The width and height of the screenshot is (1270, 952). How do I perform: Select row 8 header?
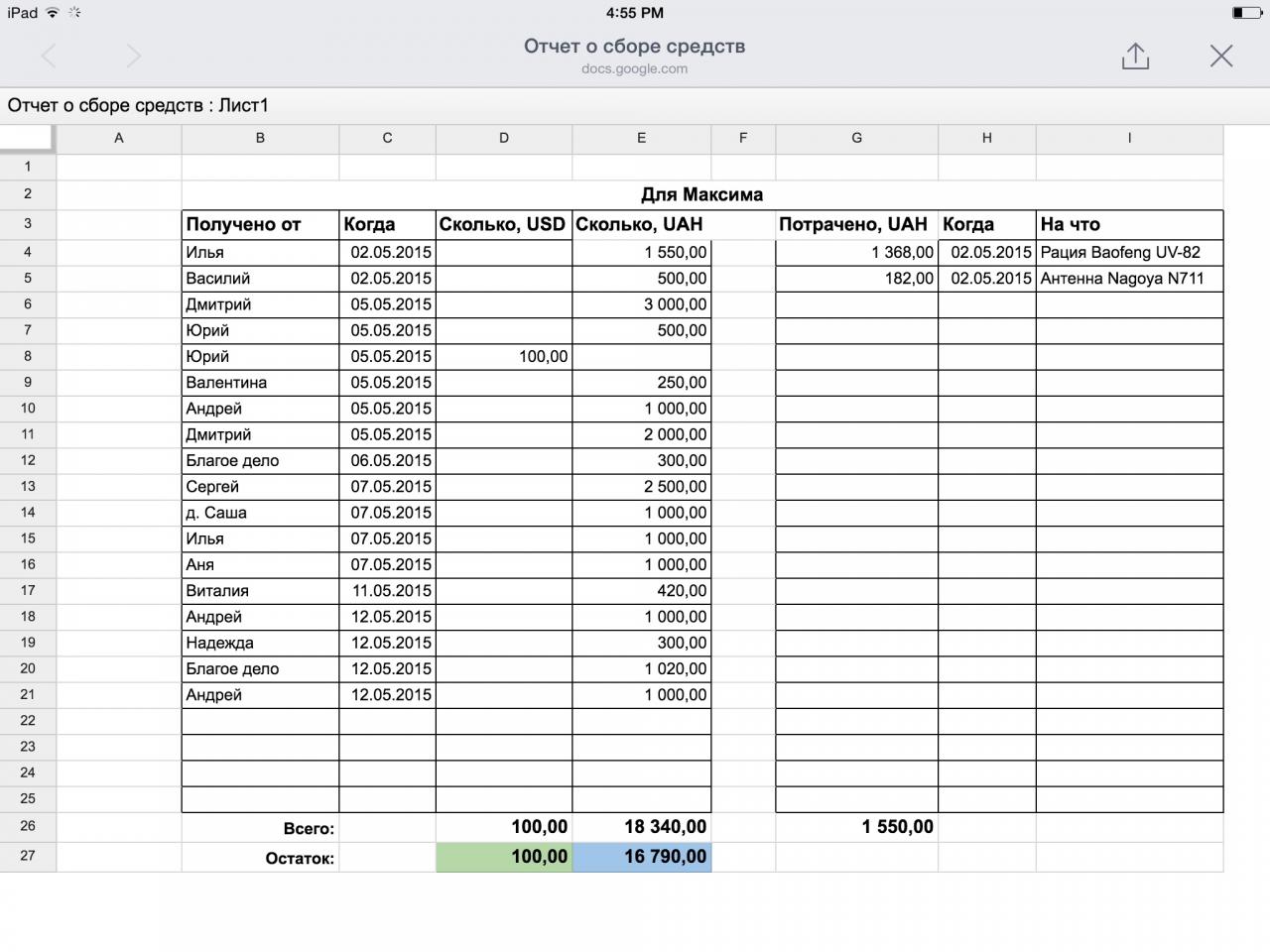coord(28,357)
